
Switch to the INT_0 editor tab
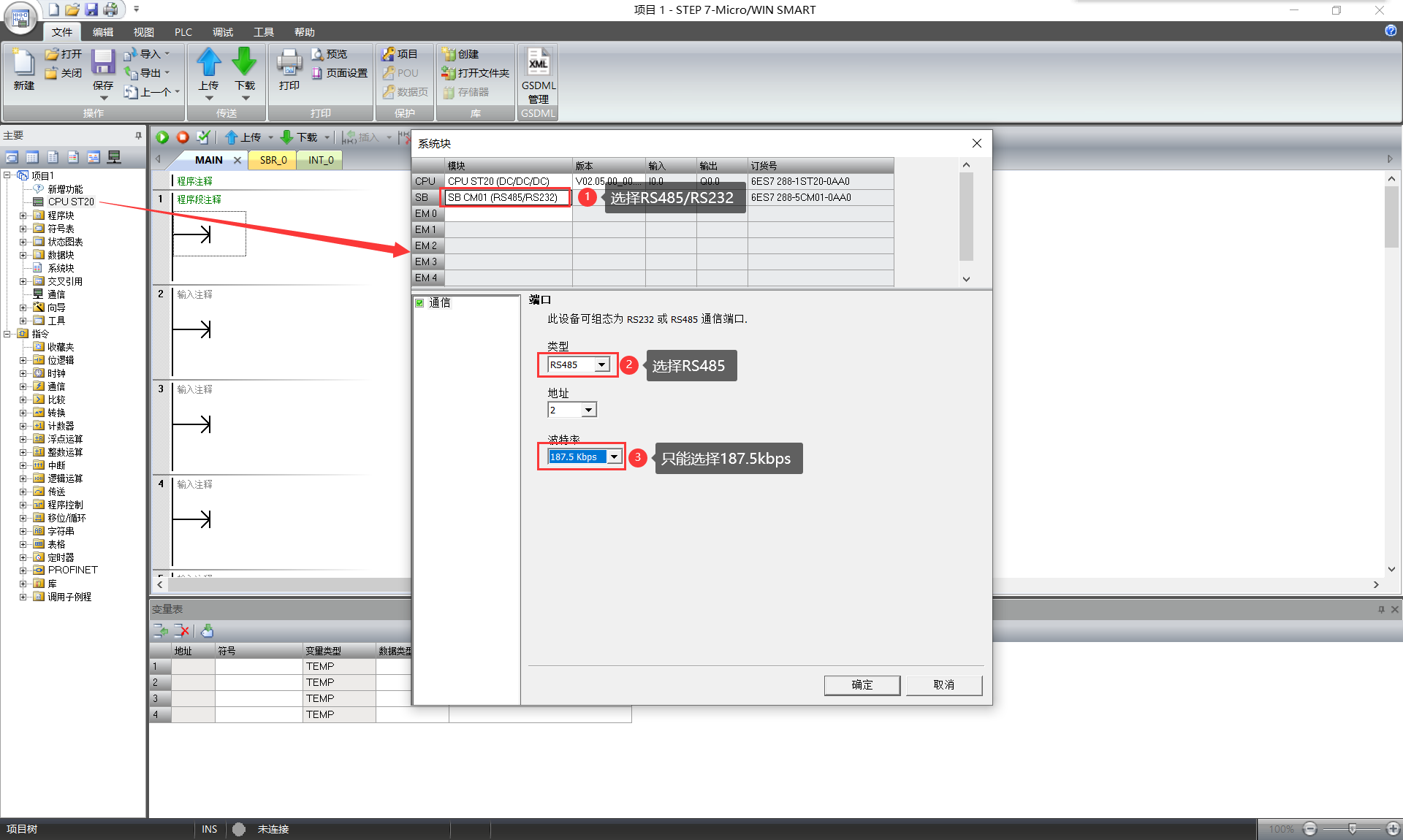point(321,160)
